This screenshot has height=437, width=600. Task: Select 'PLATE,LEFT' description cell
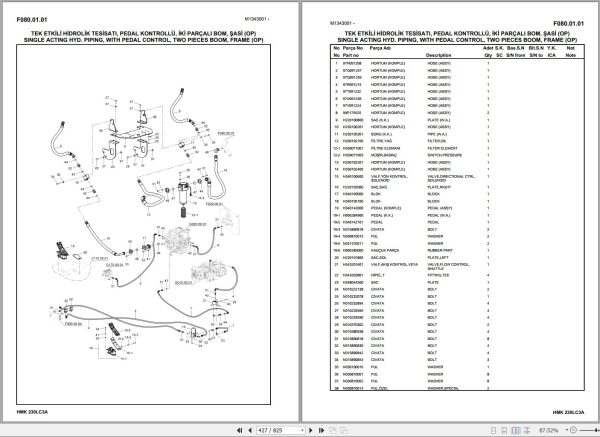click(438, 258)
